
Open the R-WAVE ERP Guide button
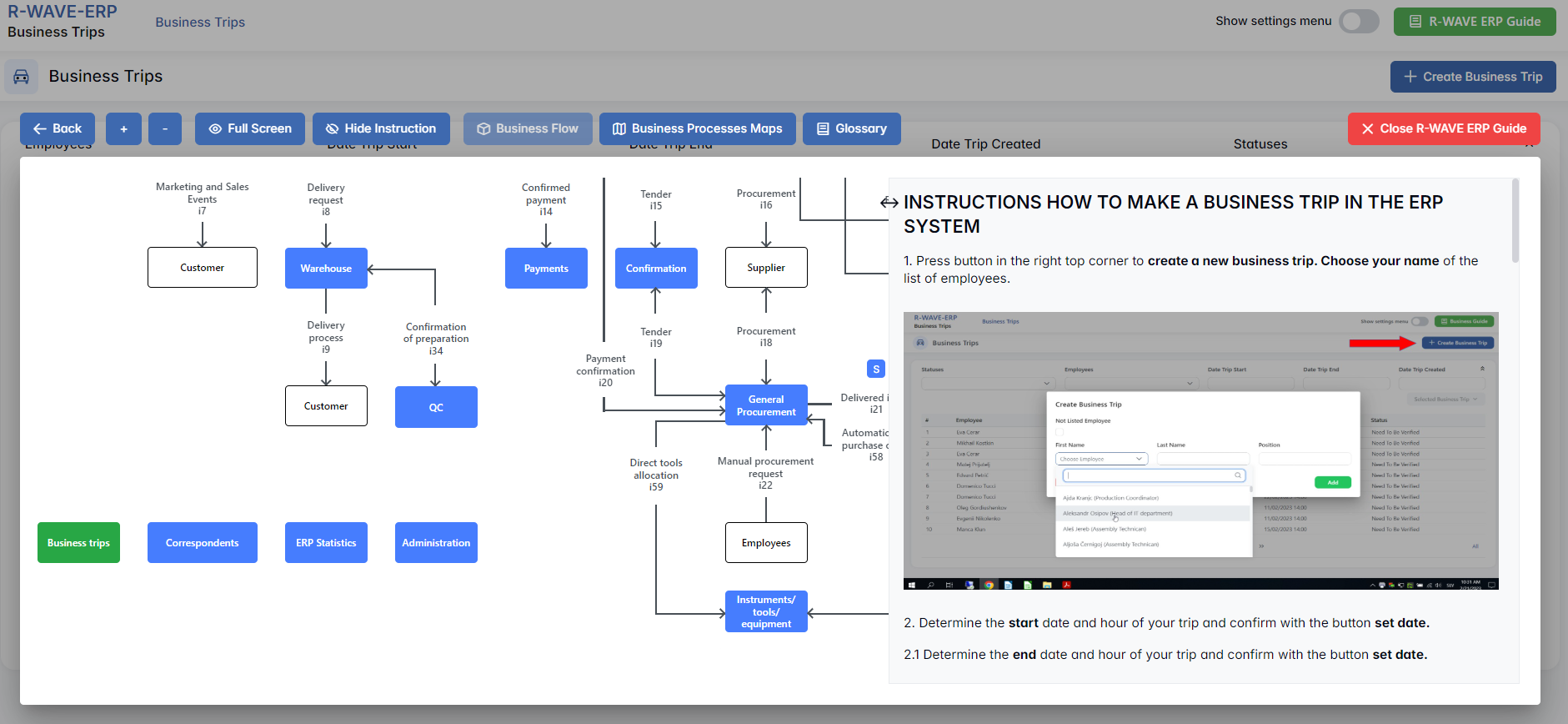pos(1474,22)
